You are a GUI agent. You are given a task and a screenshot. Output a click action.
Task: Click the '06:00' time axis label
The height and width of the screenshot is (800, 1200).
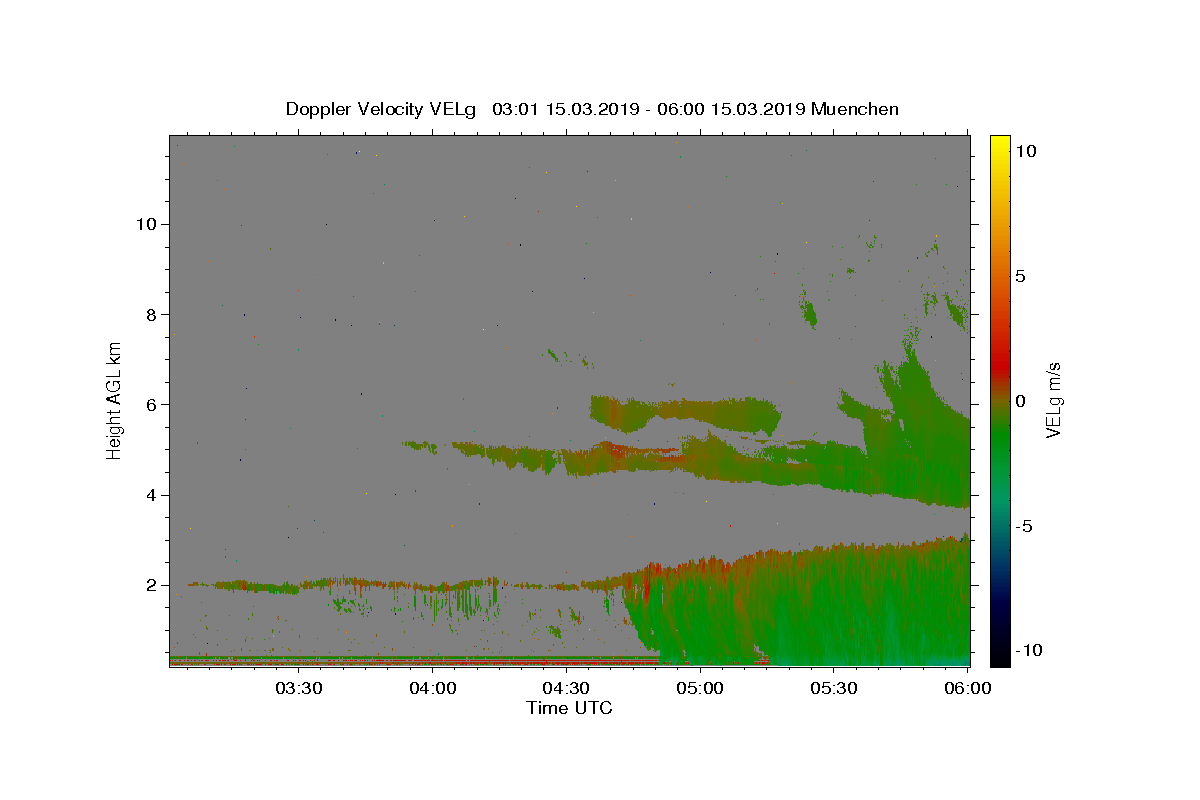[x=967, y=688]
